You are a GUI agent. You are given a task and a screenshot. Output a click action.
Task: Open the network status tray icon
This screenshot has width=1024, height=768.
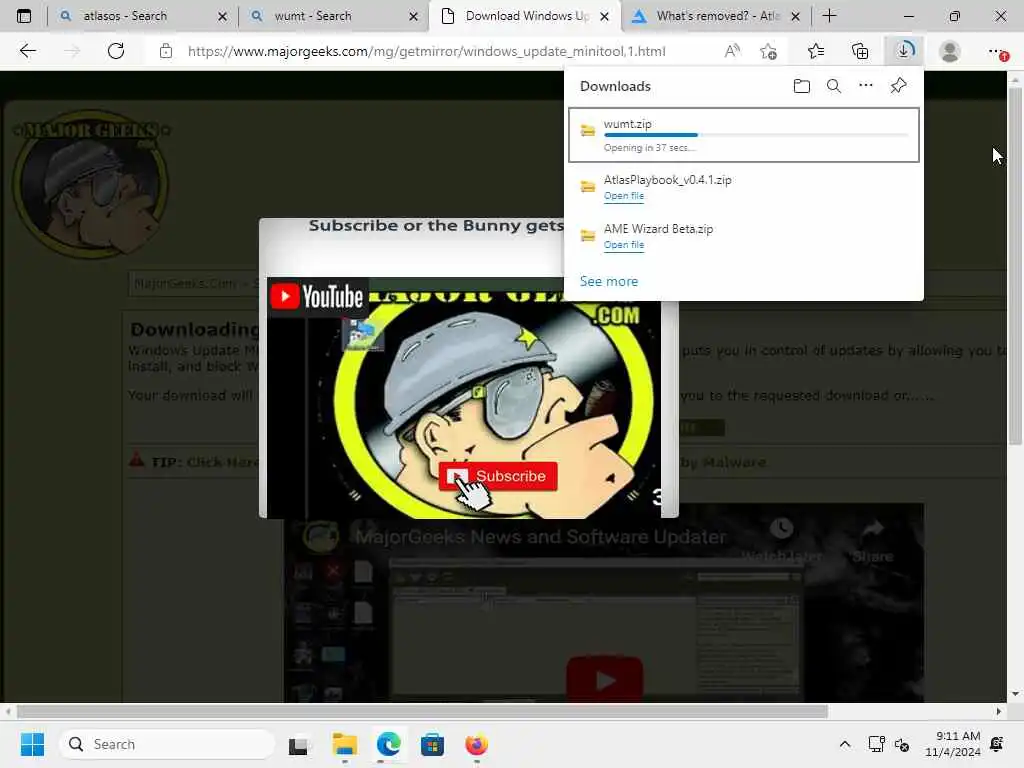click(876, 744)
